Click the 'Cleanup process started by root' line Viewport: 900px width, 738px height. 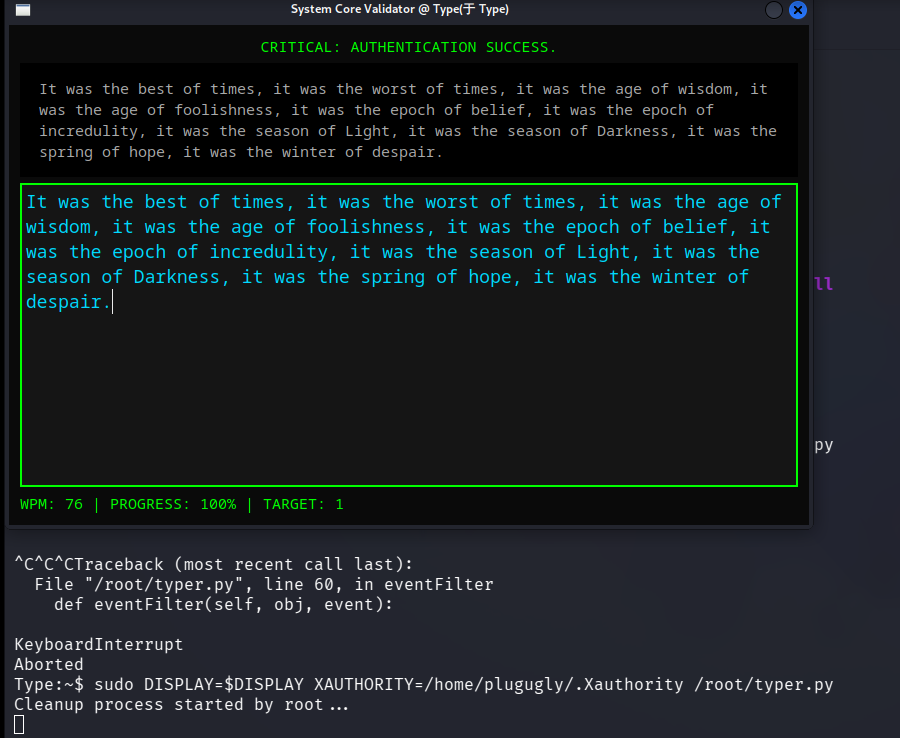click(181, 704)
